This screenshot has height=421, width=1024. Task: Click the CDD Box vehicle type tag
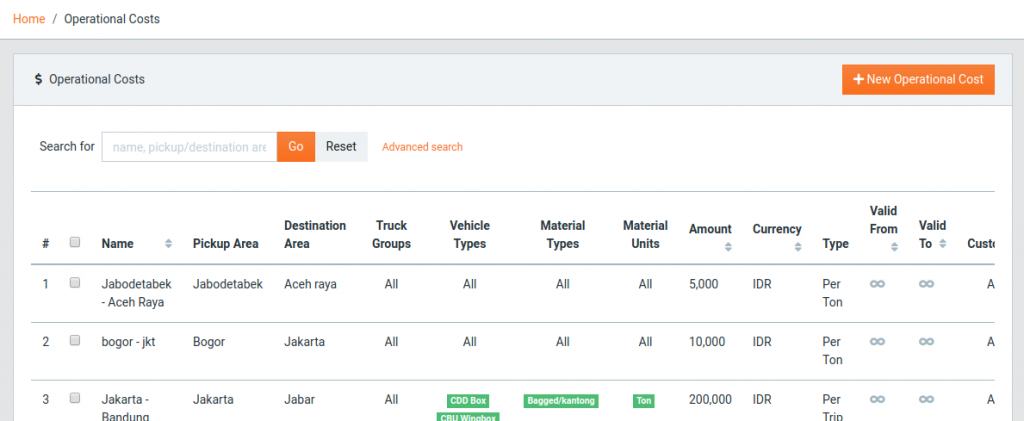point(468,401)
